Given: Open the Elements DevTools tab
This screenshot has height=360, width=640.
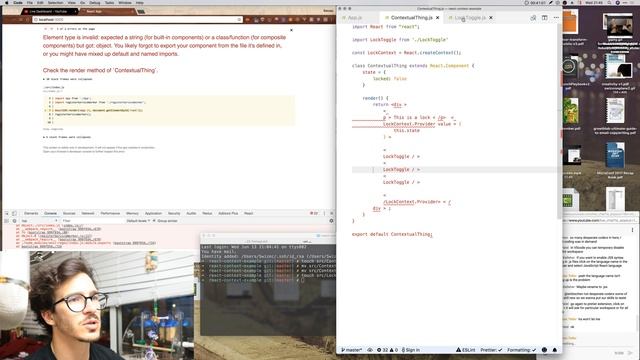Looking at the screenshot, I should pyautogui.click(x=31, y=213).
